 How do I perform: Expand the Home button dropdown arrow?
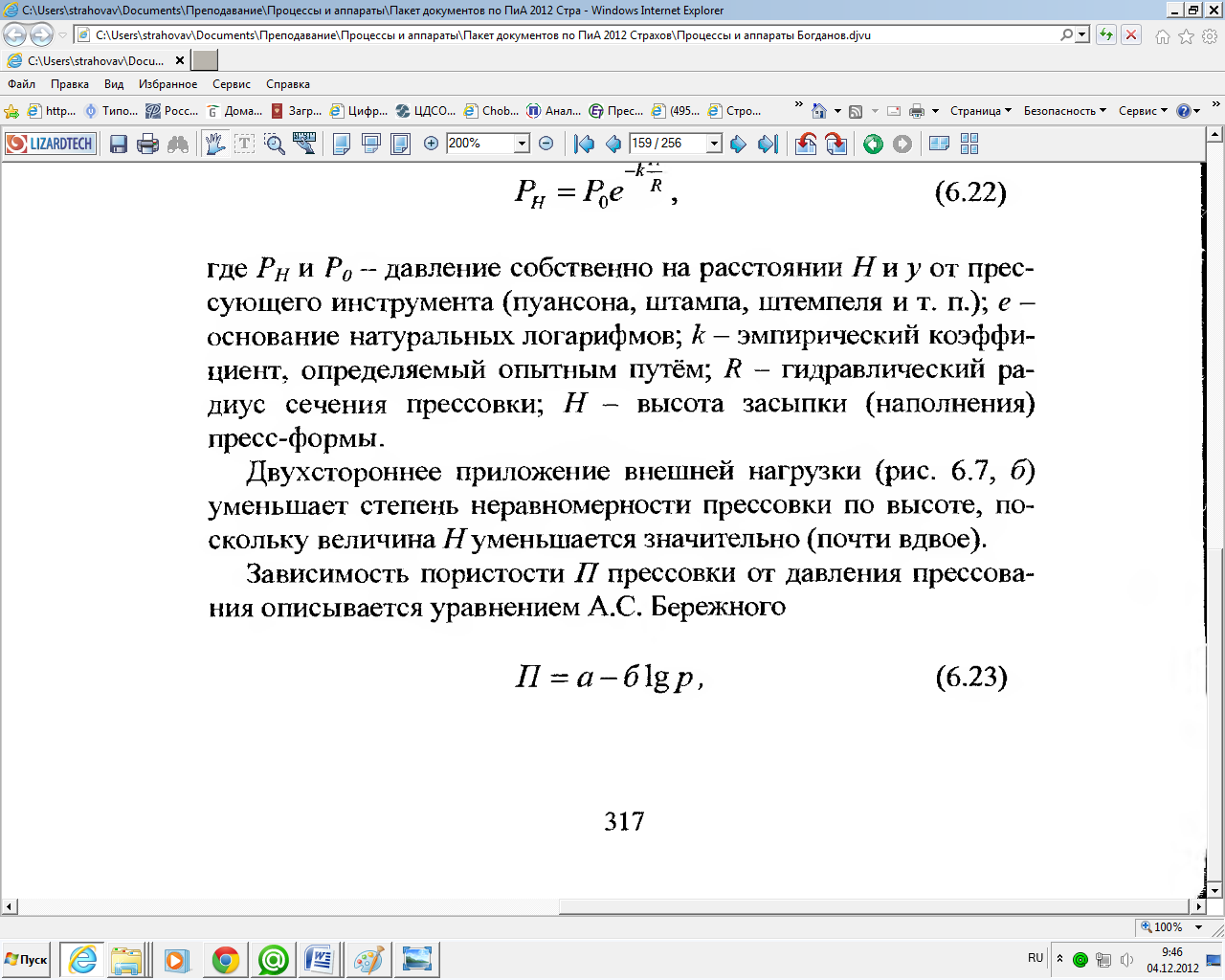click(837, 111)
